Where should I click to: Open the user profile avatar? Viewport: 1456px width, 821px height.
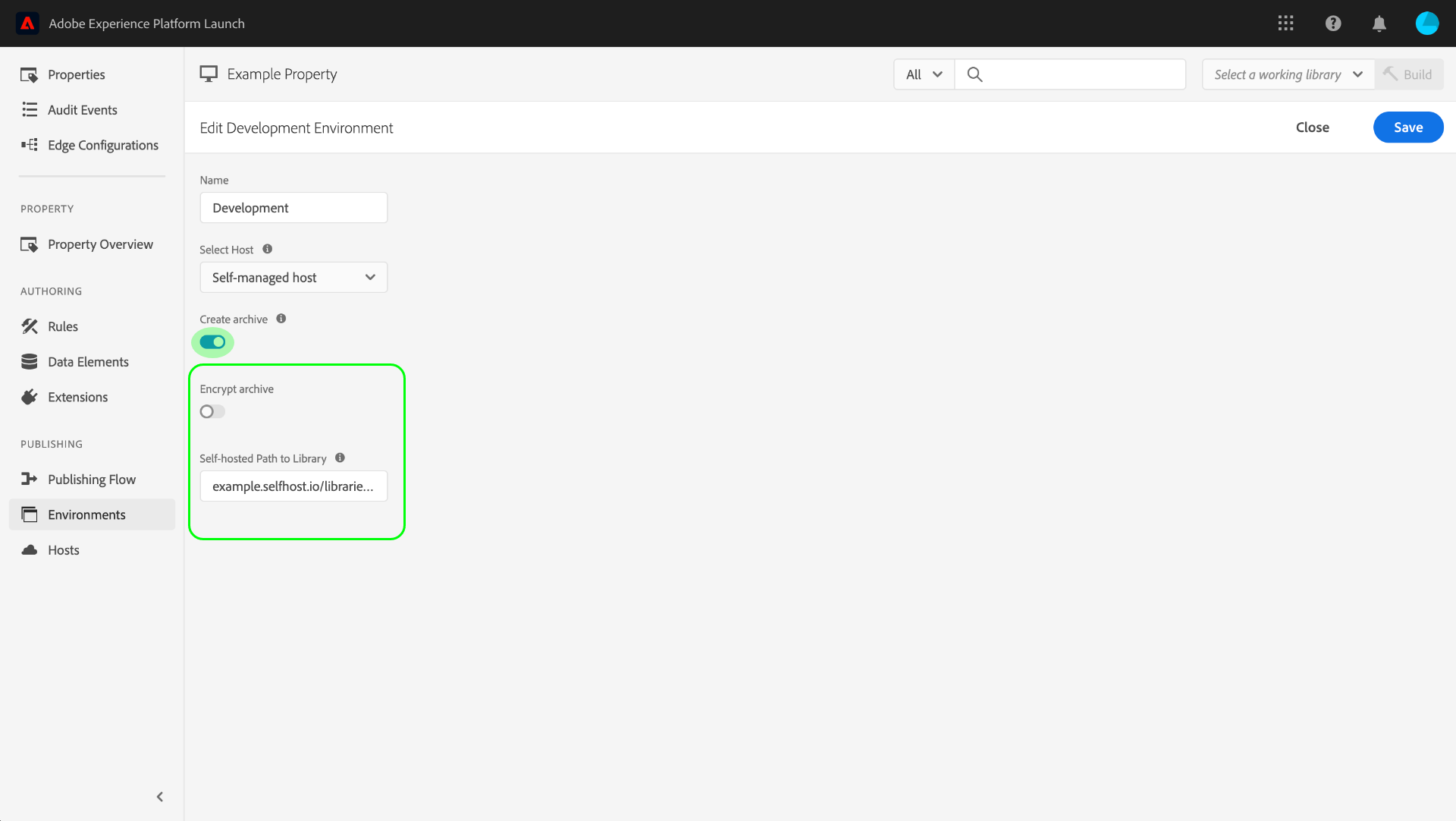pos(1426,24)
